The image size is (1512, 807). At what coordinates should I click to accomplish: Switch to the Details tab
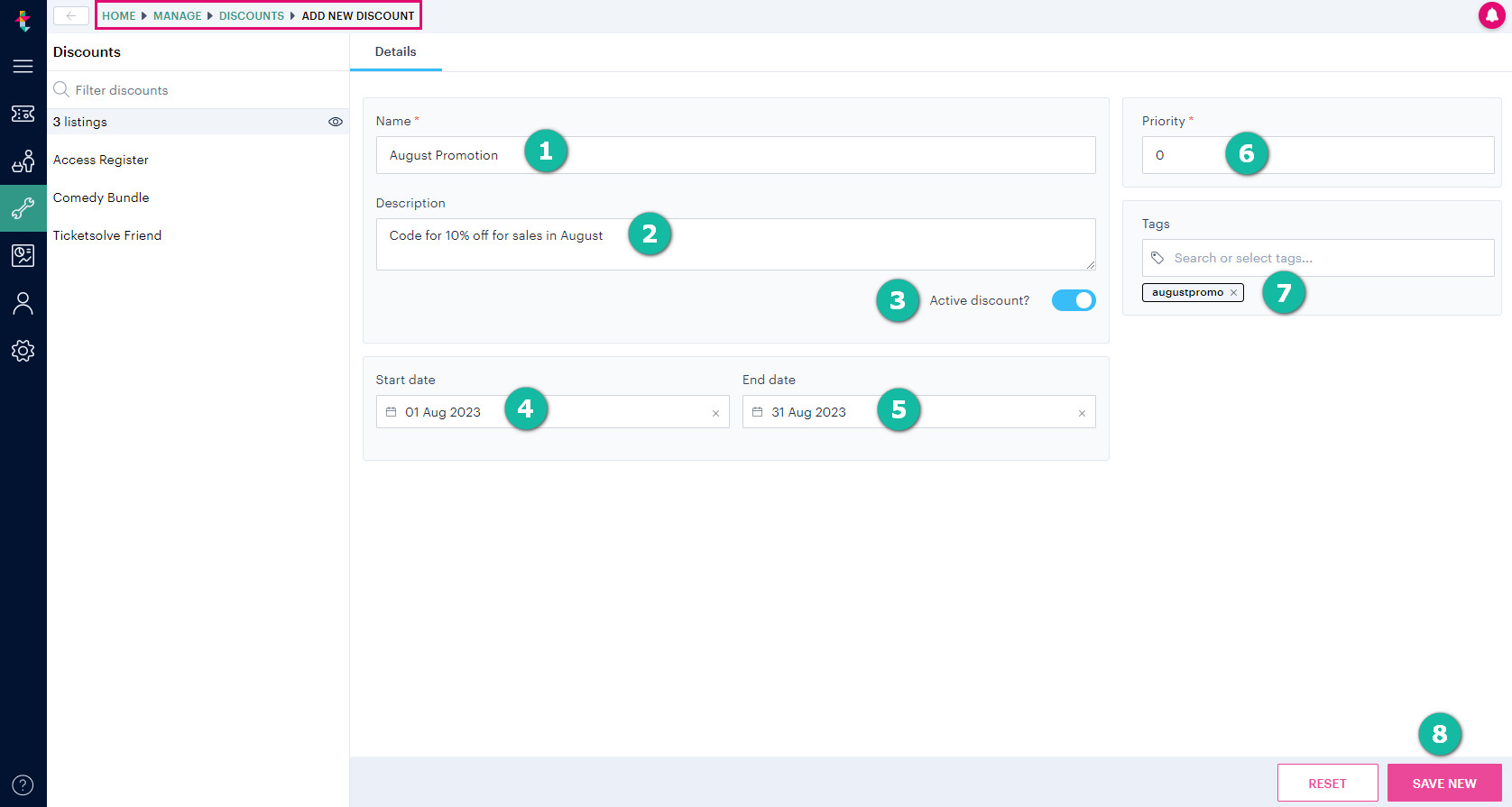point(395,52)
